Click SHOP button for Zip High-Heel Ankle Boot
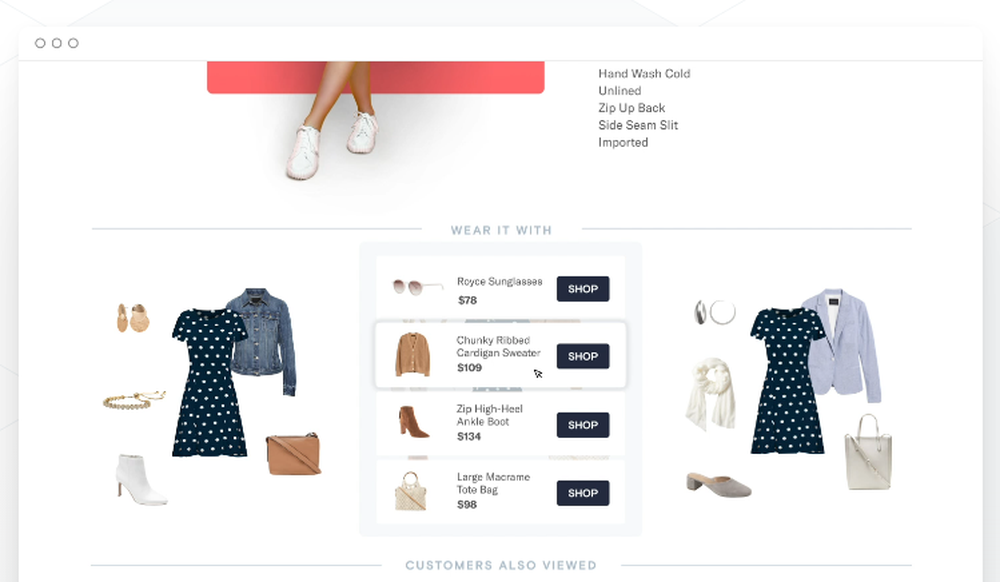 (x=583, y=425)
